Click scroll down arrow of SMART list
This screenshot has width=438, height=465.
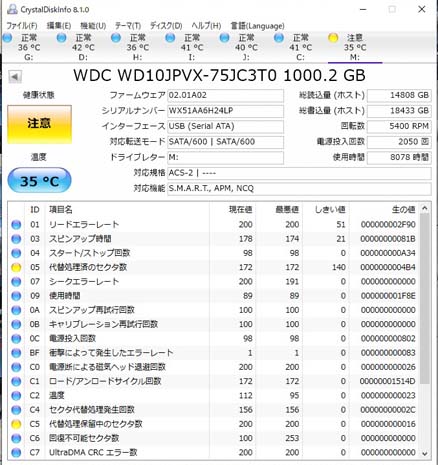click(x=425, y=453)
